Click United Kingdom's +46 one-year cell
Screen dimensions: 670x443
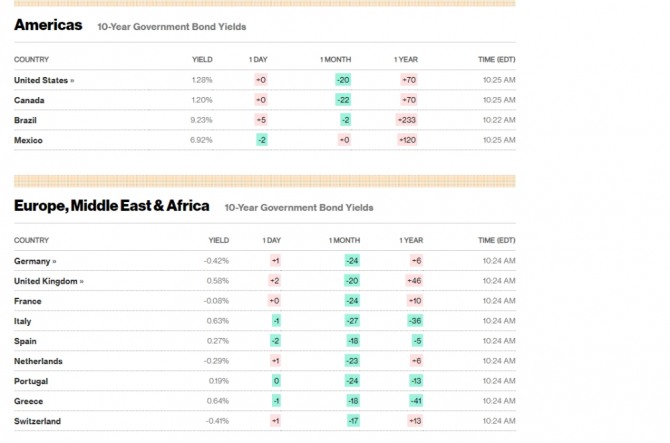tap(414, 281)
